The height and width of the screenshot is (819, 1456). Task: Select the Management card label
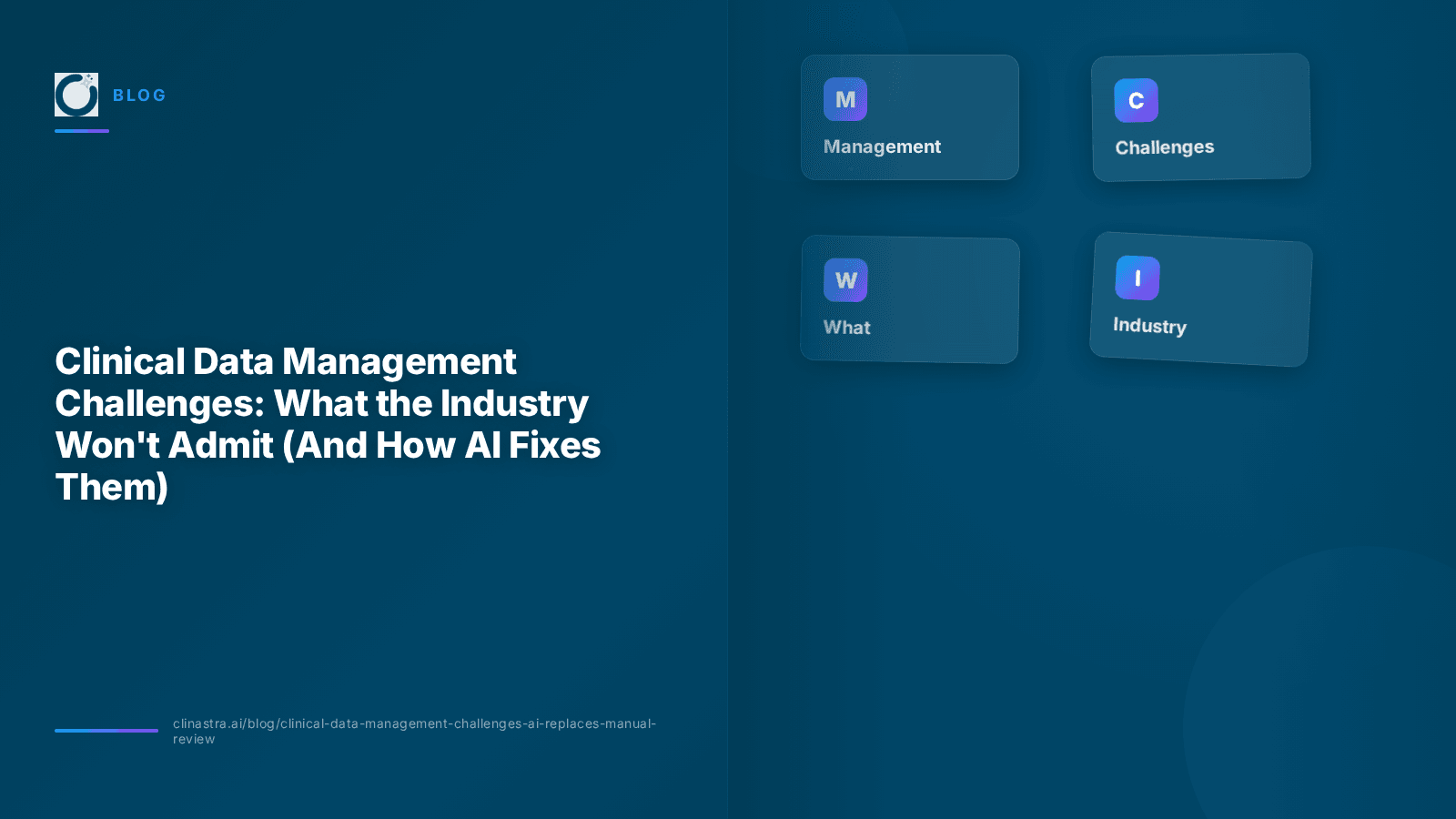[x=882, y=147]
